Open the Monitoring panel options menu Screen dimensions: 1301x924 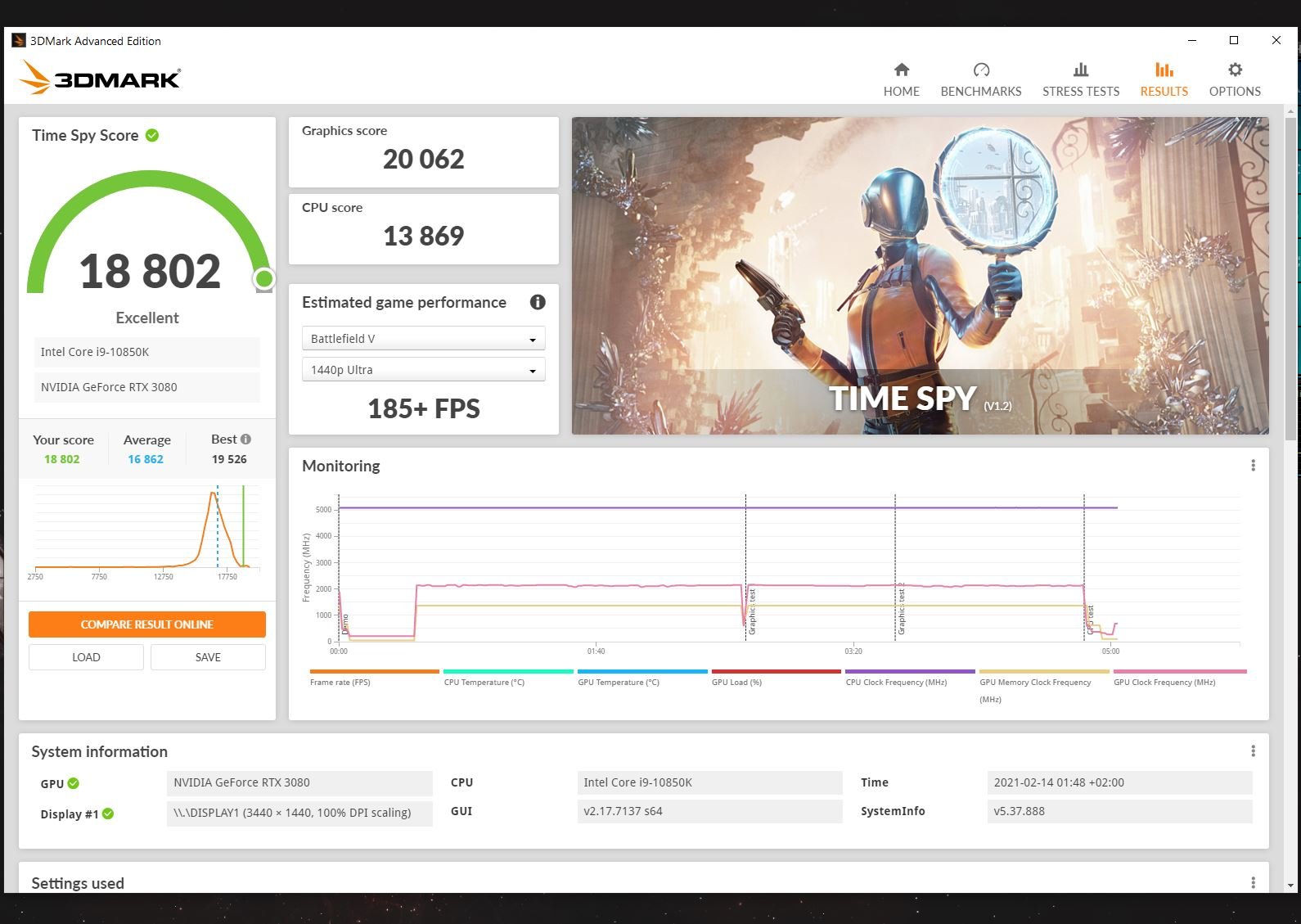click(1253, 466)
